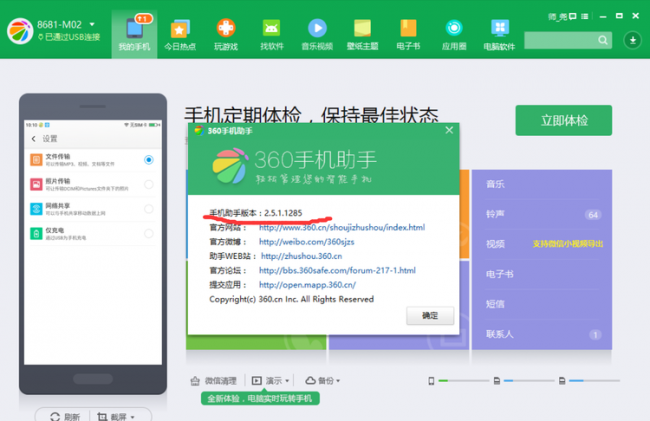The image size is (650, 421).
Task: Click the 仅充电 green icon on phone
Action: pos(36,234)
